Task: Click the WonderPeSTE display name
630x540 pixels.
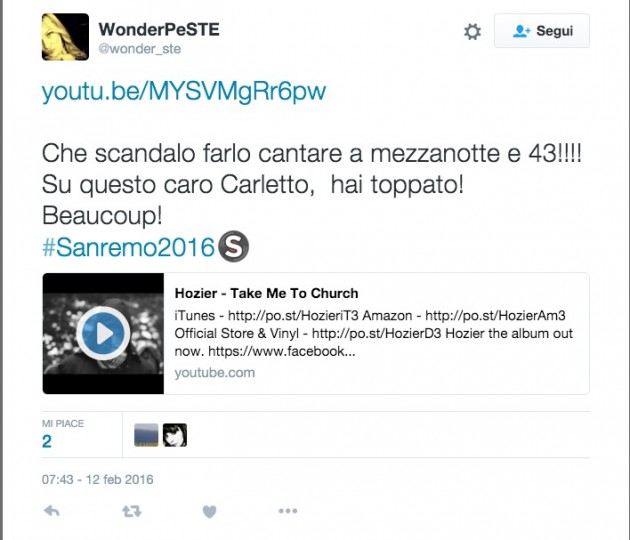Action: point(159,29)
